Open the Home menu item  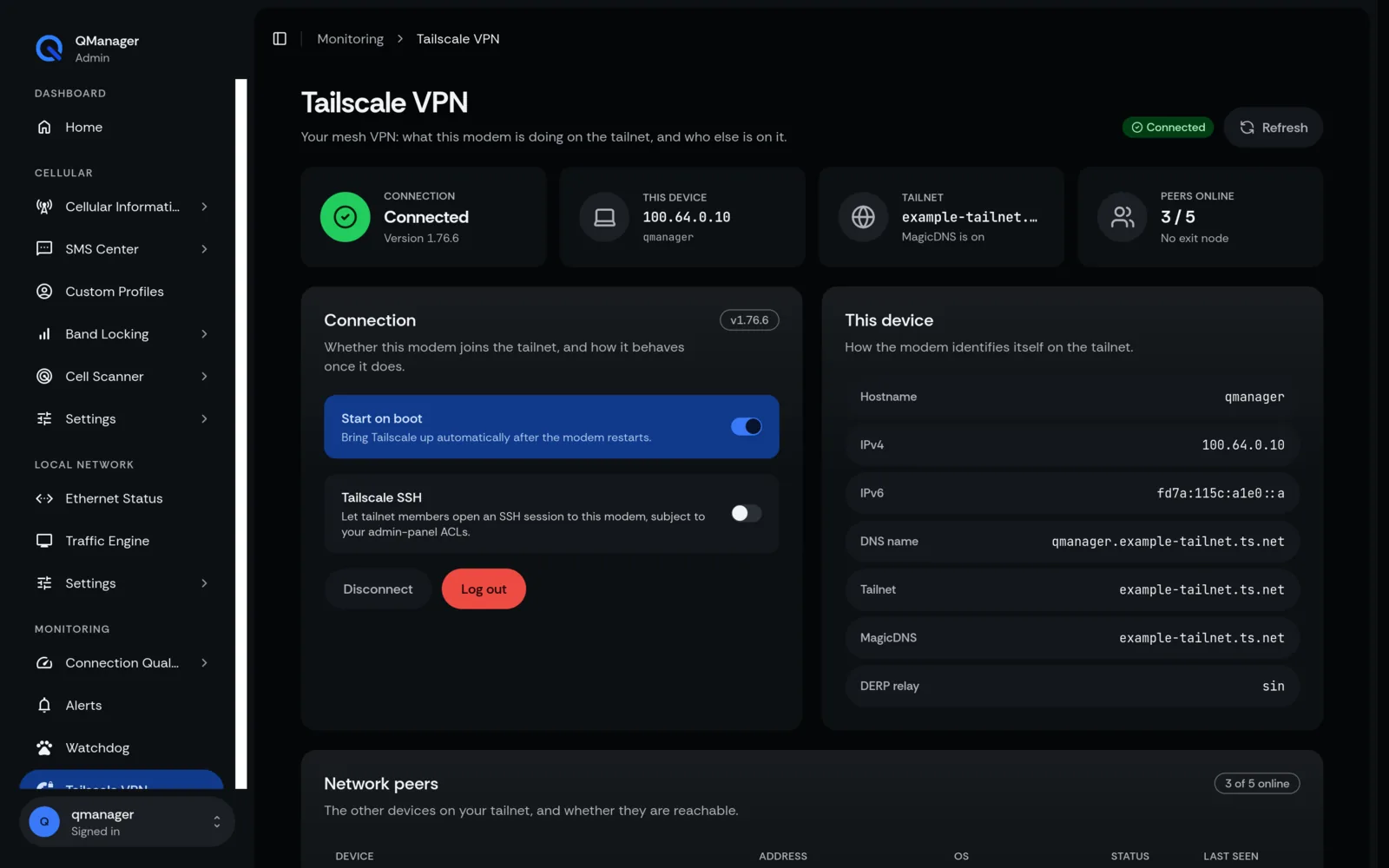122,127
